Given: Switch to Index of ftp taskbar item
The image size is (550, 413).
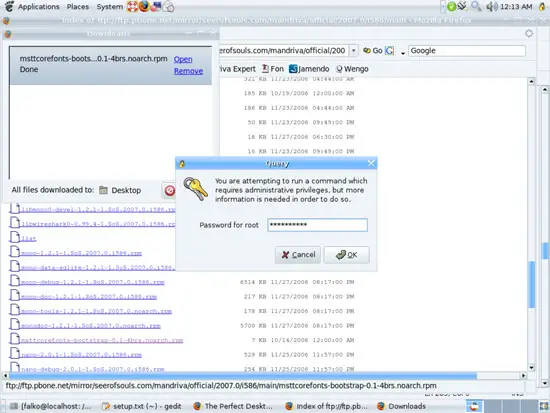Looking at the screenshot, I should tap(326, 406).
